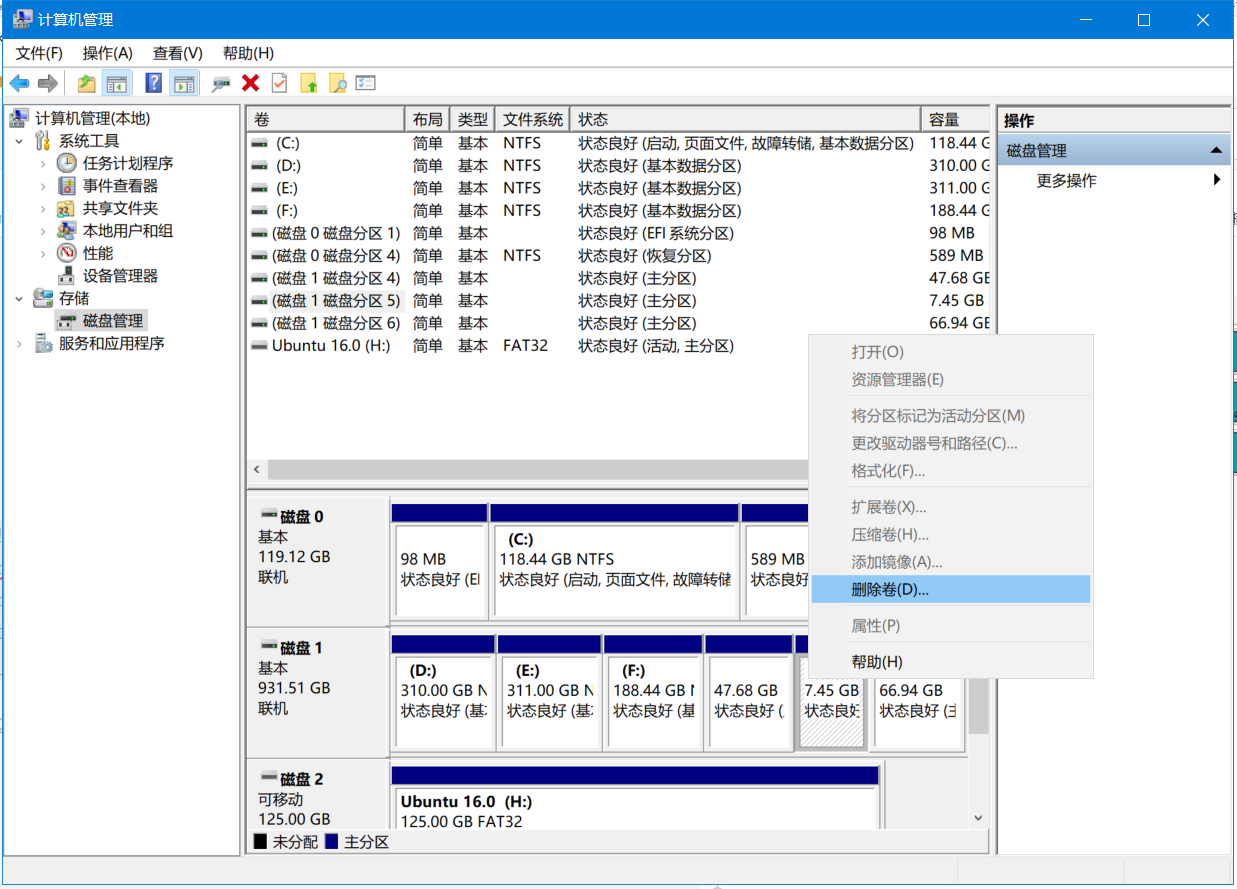
Task: Expand the 本地用户和组 tree node
Action: [x=43, y=231]
